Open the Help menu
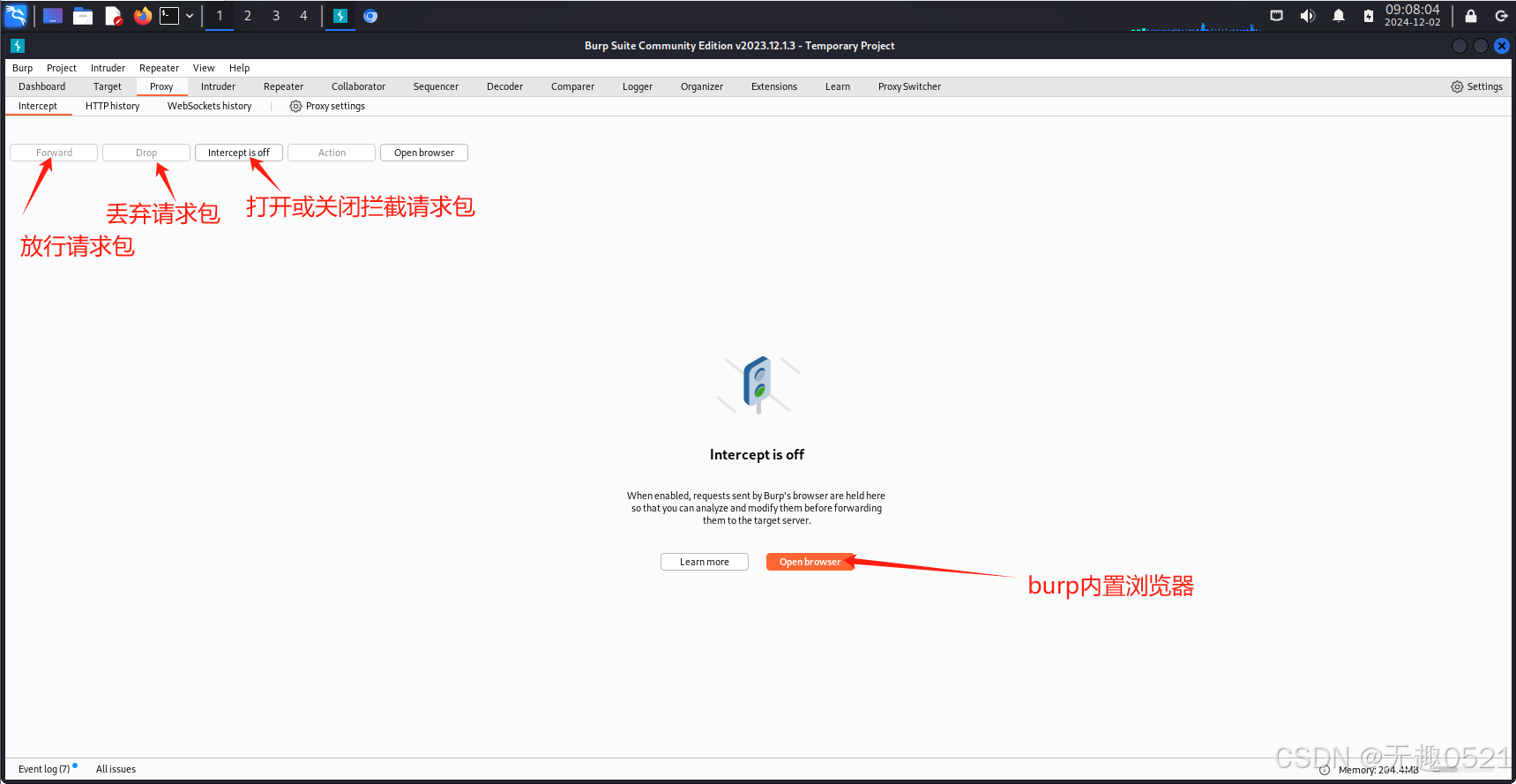The image size is (1516, 784). (x=240, y=68)
